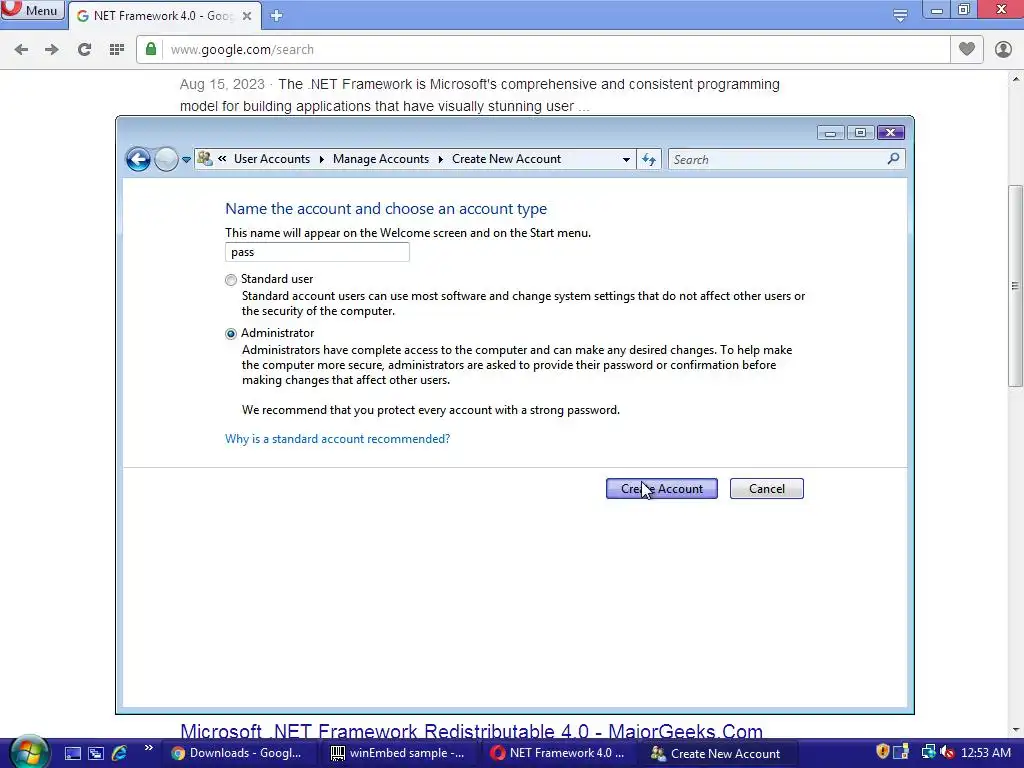The image size is (1024, 768).
Task: Click forward arrow in User Accounts window
Action: 167,159
